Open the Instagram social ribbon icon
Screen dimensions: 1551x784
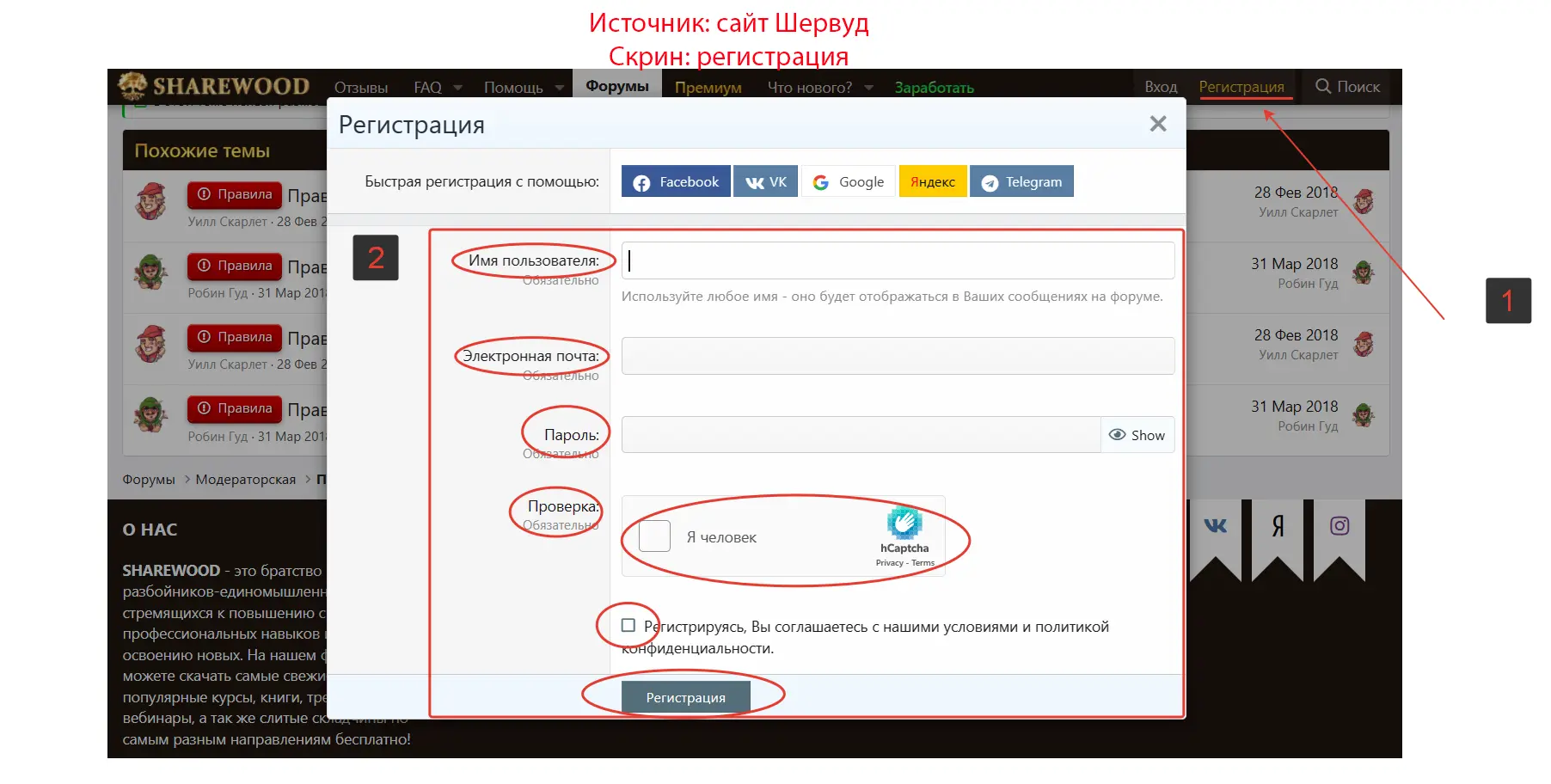click(1339, 525)
